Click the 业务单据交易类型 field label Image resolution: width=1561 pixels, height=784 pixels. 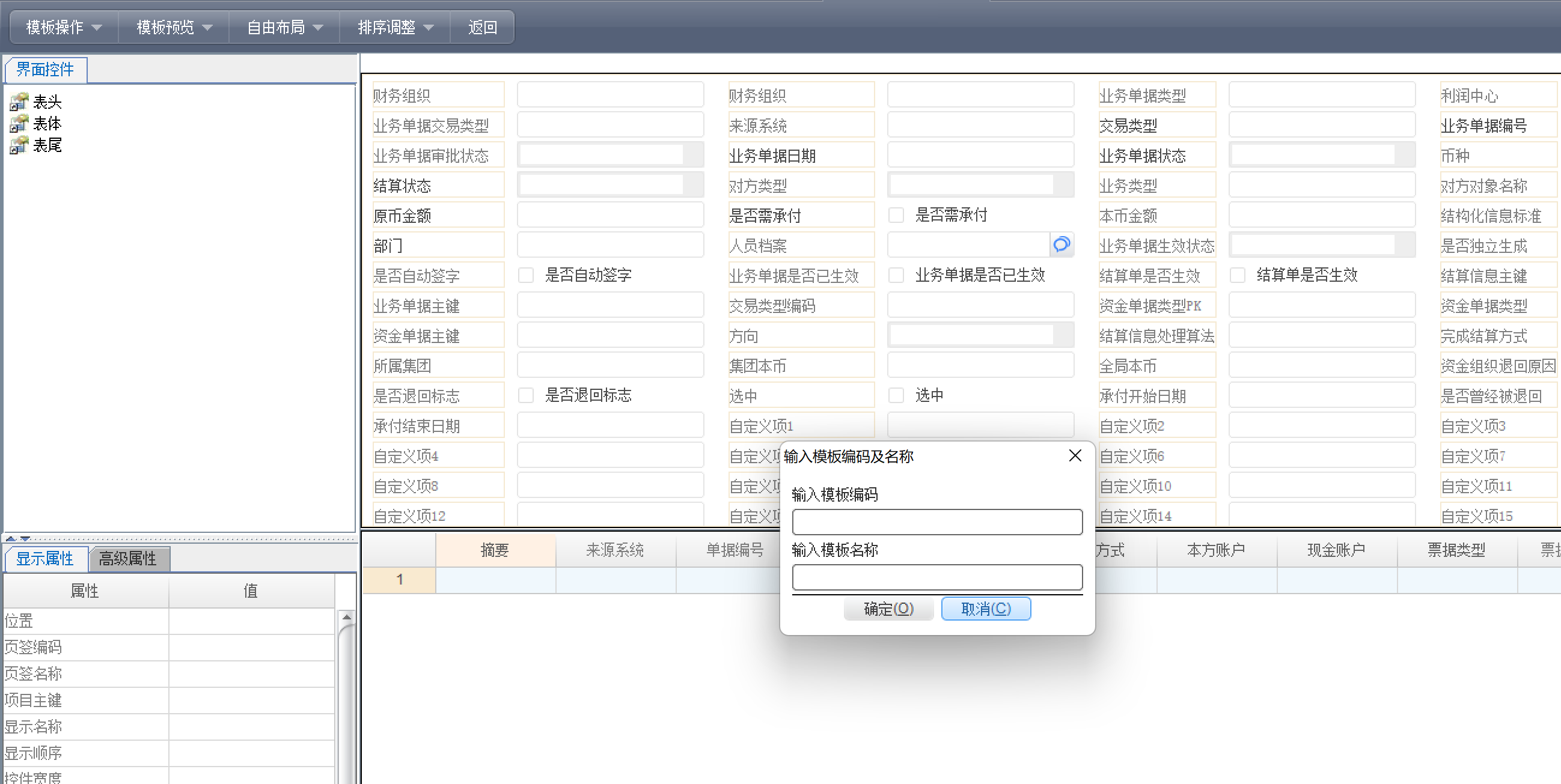[x=438, y=125]
